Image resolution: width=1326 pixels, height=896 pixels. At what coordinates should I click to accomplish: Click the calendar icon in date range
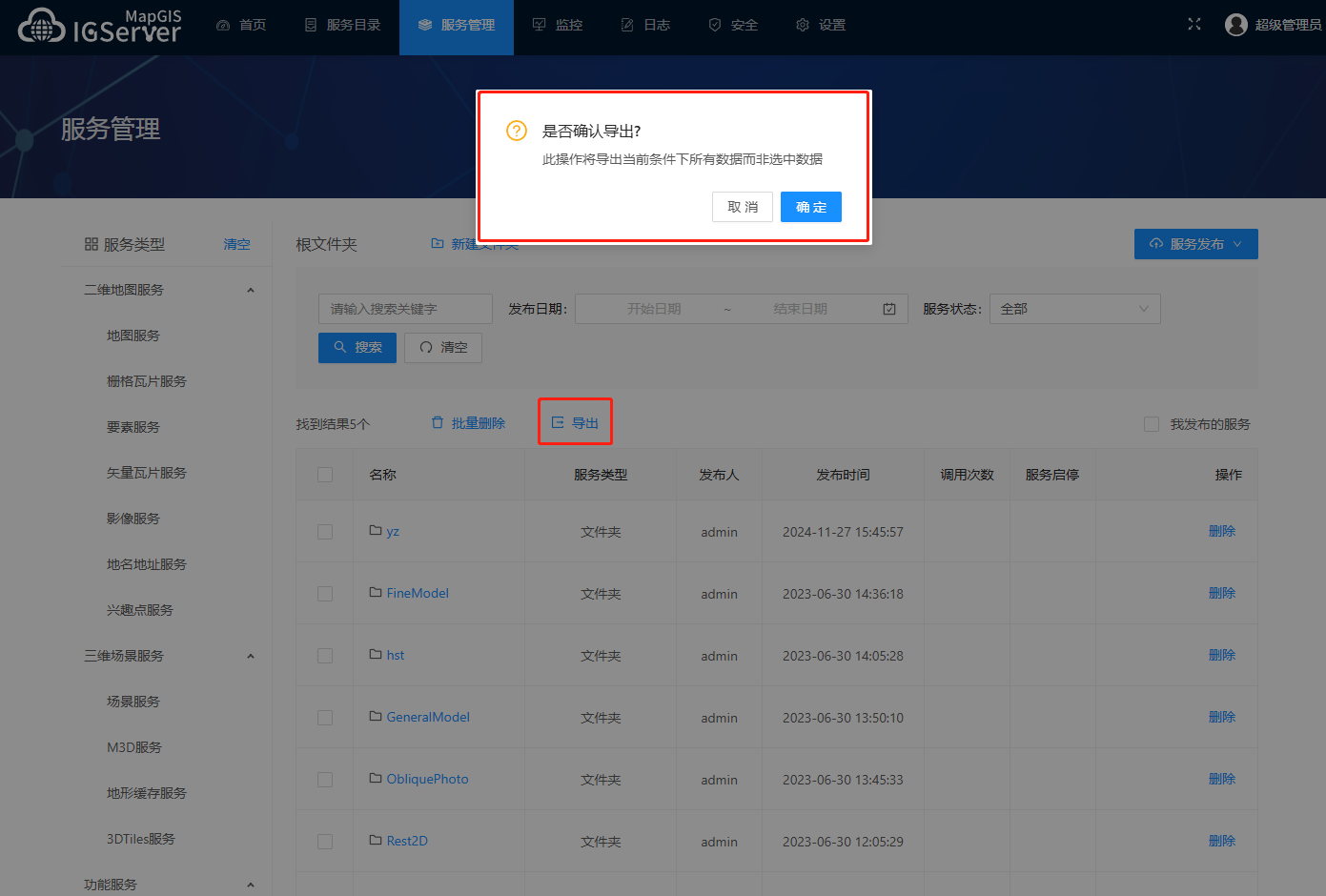pos(888,309)
